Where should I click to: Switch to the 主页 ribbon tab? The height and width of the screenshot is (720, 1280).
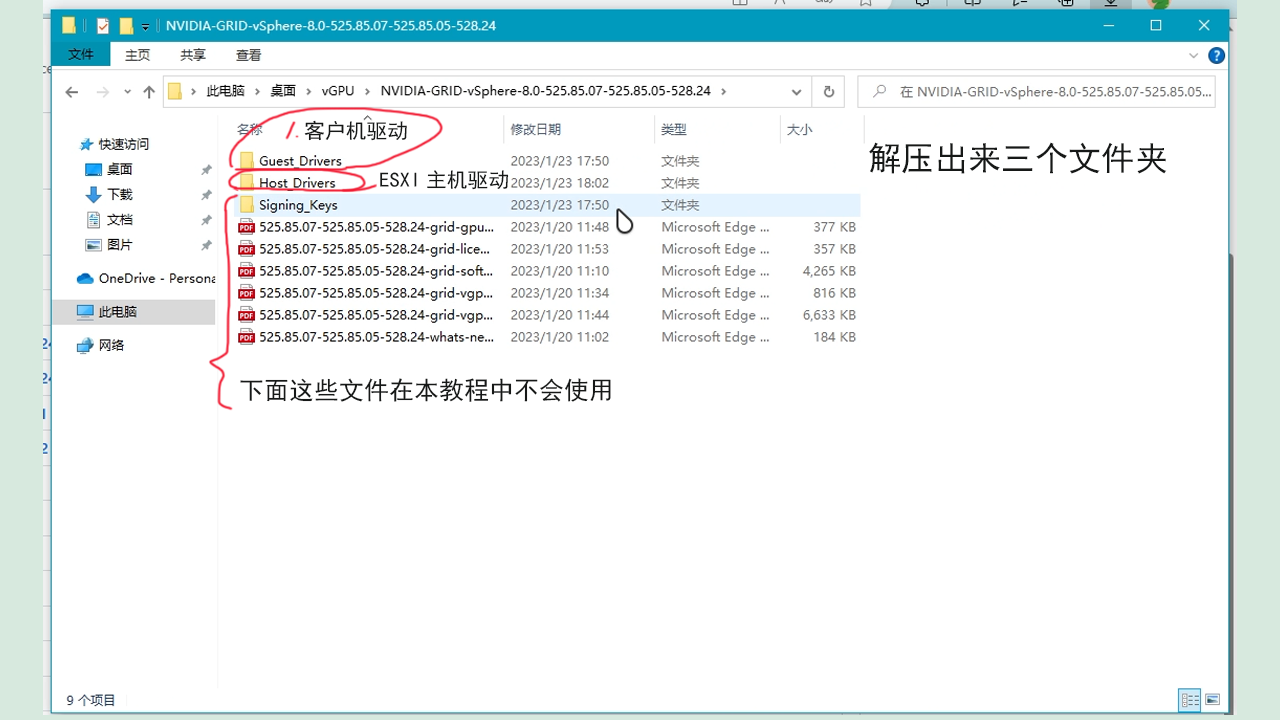[137, 55]
